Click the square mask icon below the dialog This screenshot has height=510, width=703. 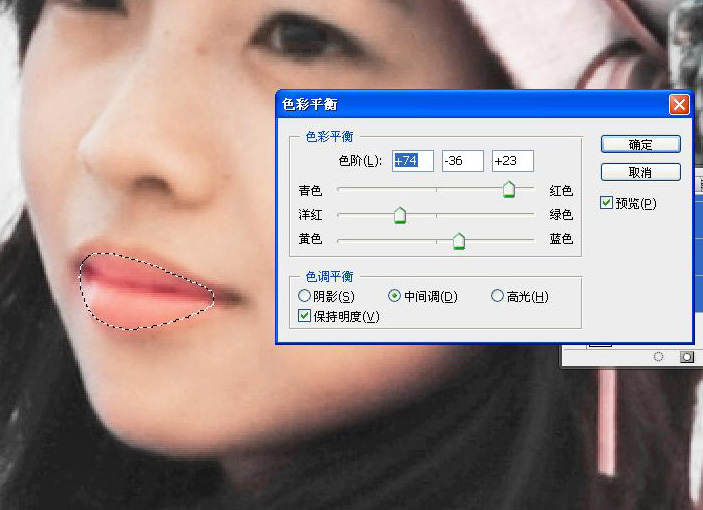click(x=686, y=357)
